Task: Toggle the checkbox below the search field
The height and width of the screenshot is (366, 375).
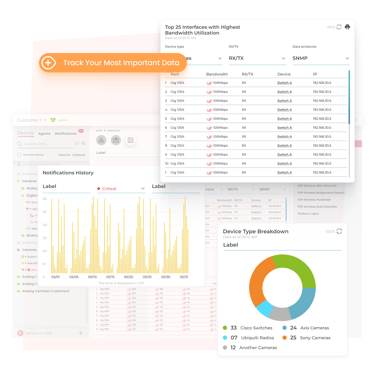Action: [19, 155]
